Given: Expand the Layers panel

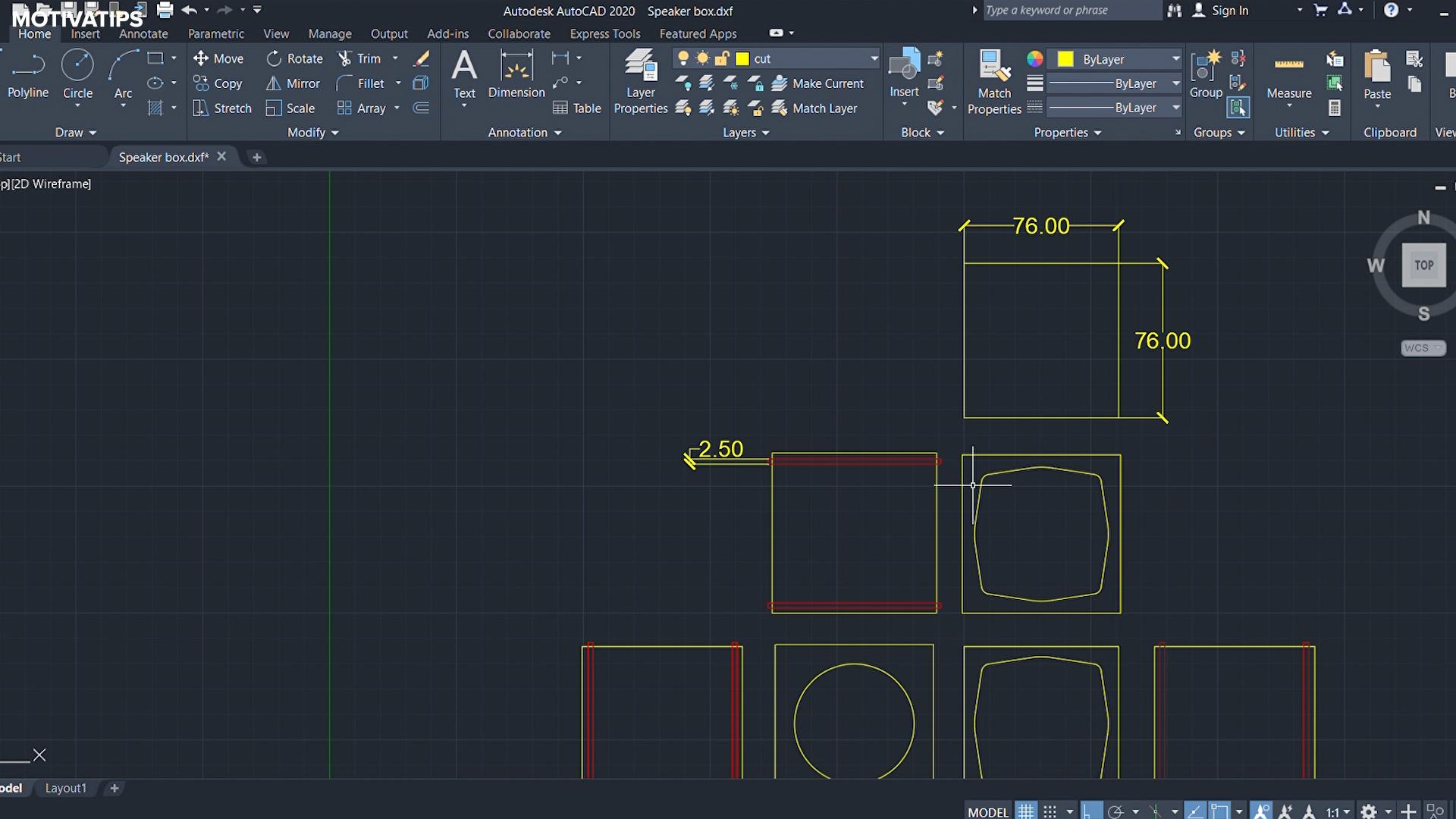Looking at the screenshot, I should [746, 132].
